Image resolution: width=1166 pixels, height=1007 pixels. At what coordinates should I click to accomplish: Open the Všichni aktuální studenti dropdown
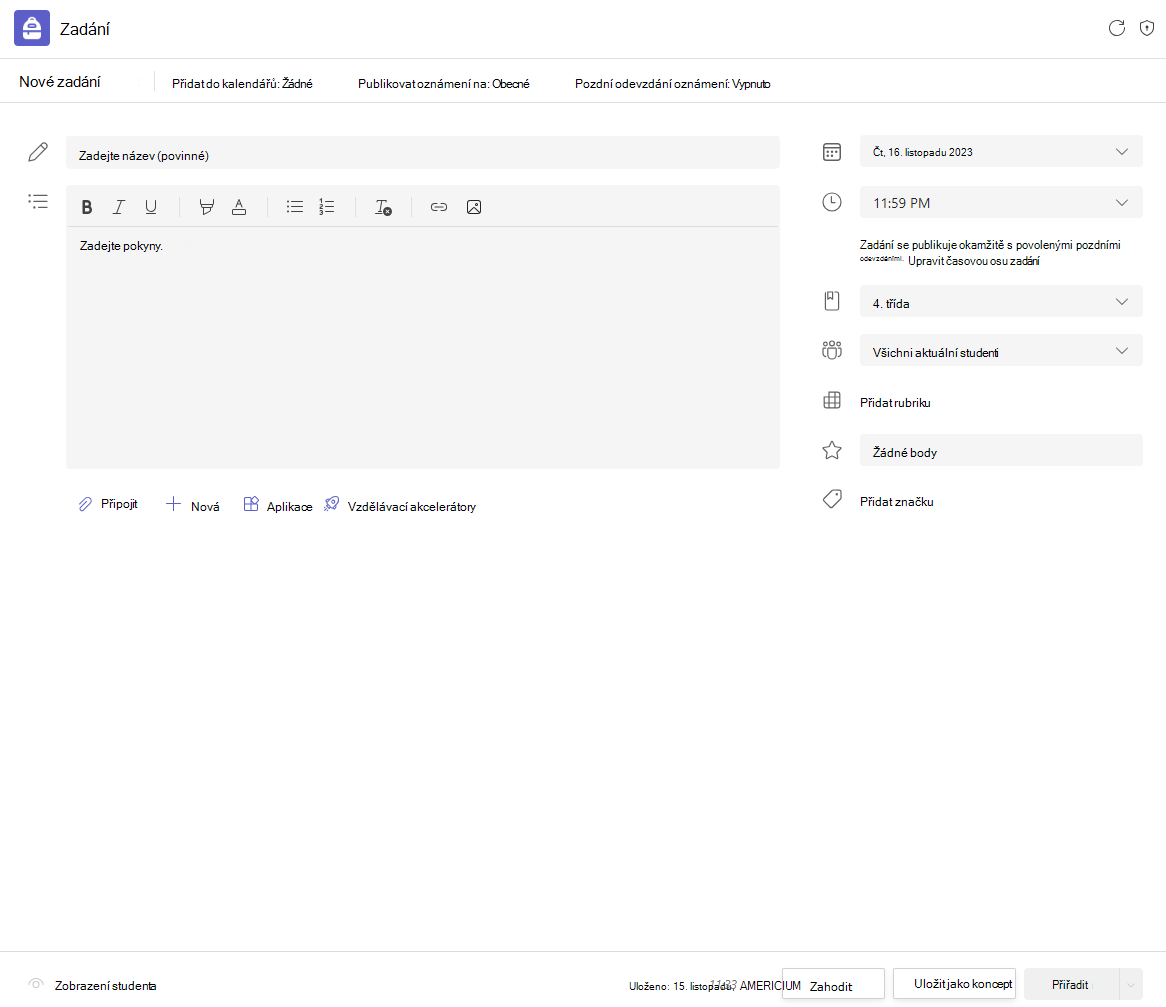tap(1001, 352)
